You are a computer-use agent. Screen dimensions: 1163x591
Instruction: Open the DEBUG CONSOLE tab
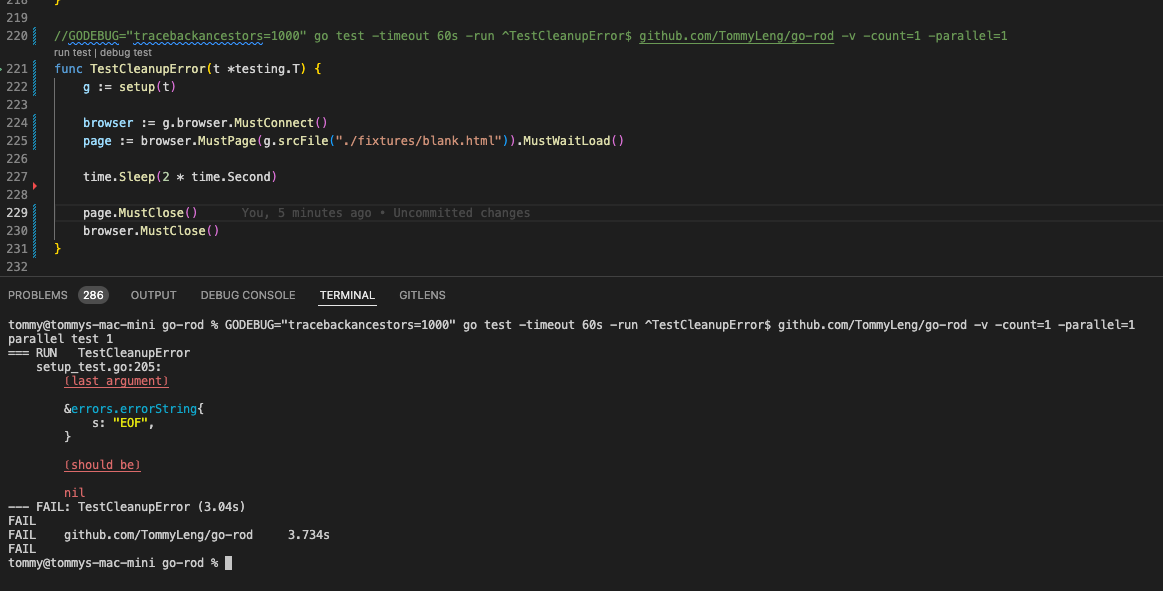click(248, 295)
